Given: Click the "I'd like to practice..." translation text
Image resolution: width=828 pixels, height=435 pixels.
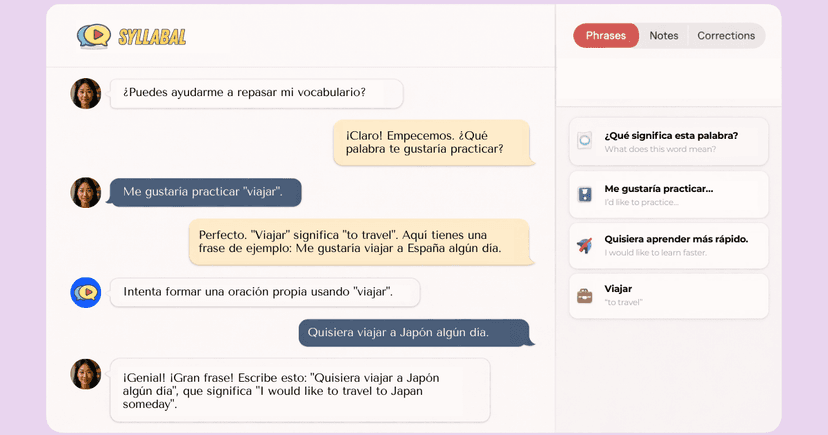Looking at the screenshot, I should (642, 202).
